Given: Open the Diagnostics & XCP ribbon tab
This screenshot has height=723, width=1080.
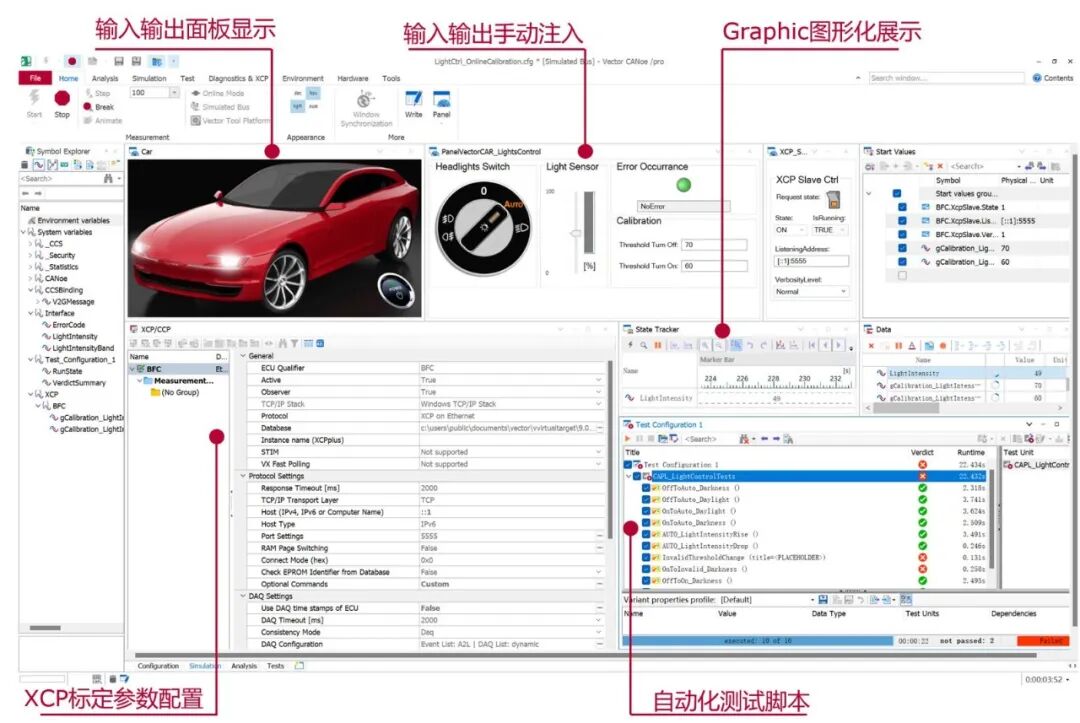Looking at the screenshot, I should pyautogui.click(x=238, y=78).
